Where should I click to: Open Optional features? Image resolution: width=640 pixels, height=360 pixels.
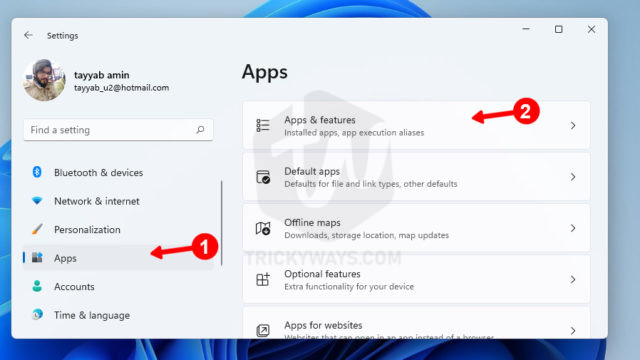click(416, 279)
